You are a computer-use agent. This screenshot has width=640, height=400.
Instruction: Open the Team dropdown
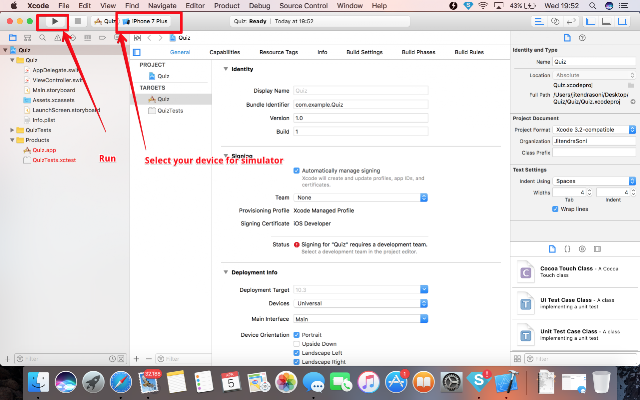[x=361, y=198]
